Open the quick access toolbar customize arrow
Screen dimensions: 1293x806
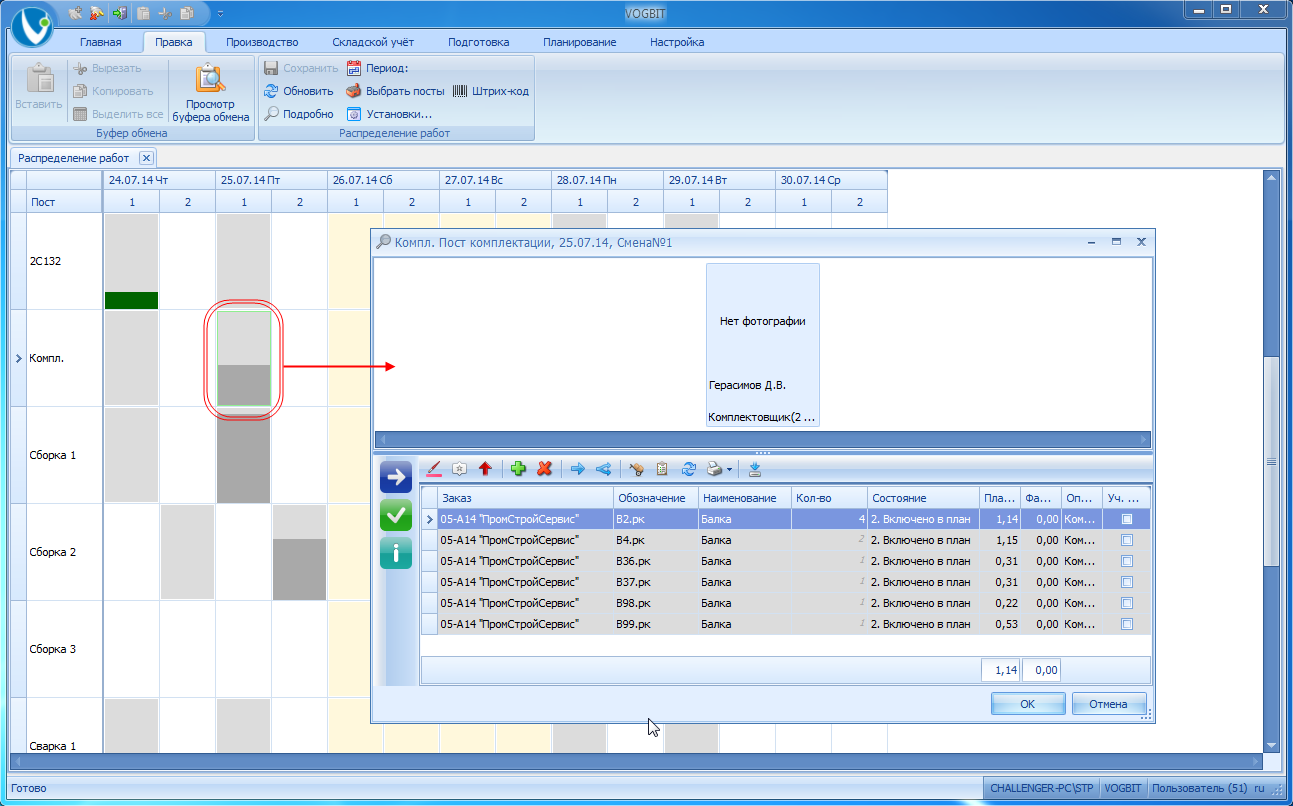click(220, 13)
